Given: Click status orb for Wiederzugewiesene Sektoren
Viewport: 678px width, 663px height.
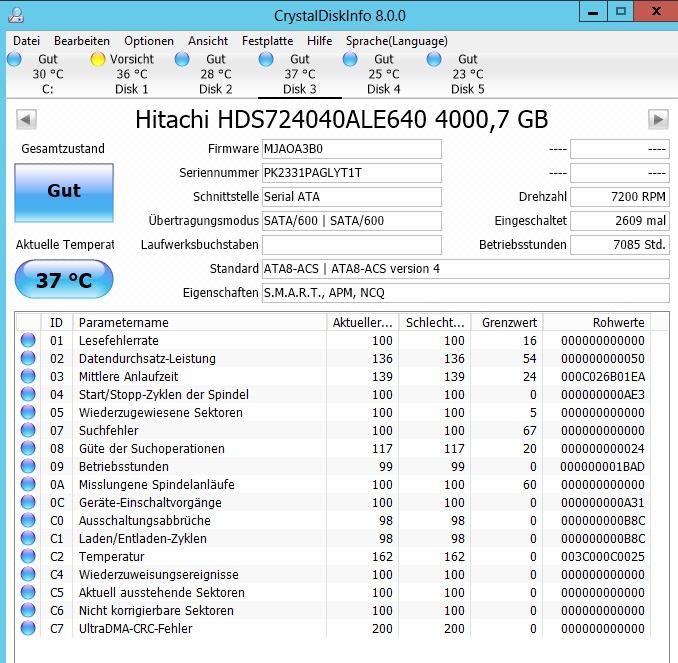Looking at the screenshot, I should tap(28, 412).
